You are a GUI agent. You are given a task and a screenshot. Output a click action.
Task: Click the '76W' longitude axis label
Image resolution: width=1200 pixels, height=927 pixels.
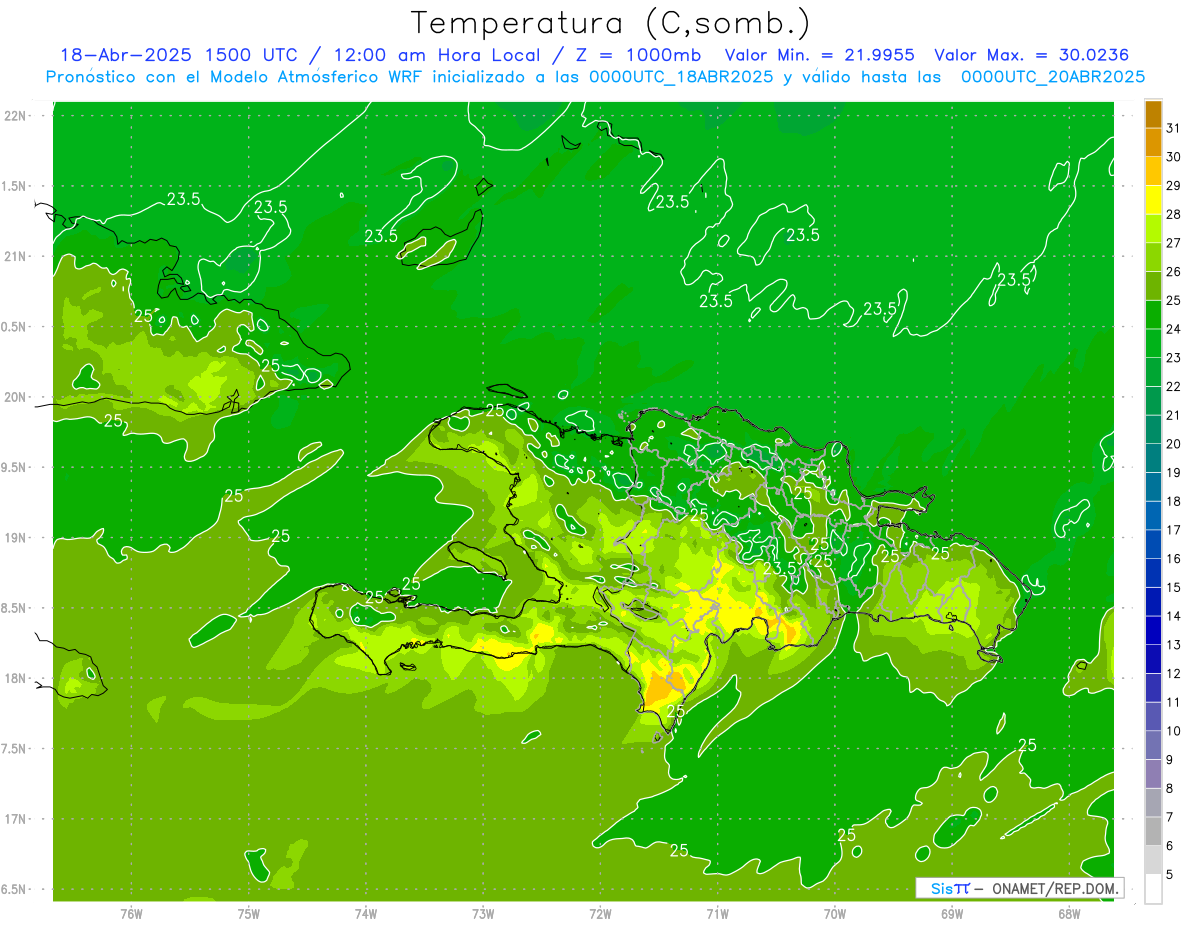131,914
